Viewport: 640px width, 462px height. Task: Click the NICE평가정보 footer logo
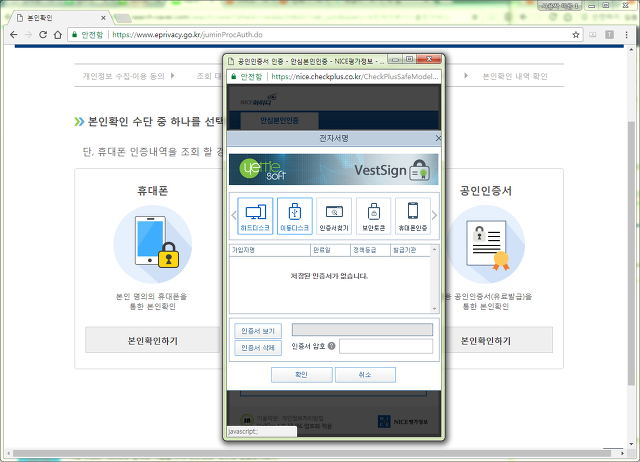point(403,422)
